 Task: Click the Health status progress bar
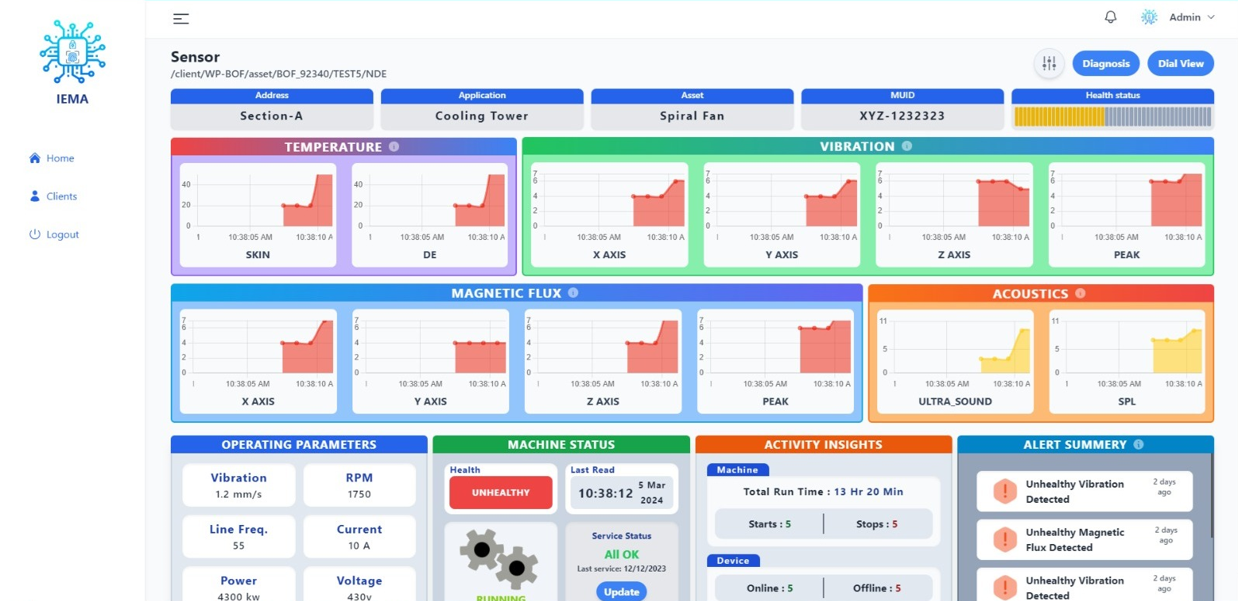(1112, 116)
